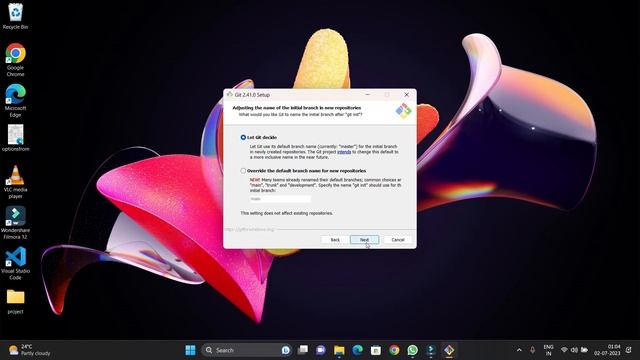Open the Recycle Bin desktop icon
640x360 pixels.
point(16,16)
